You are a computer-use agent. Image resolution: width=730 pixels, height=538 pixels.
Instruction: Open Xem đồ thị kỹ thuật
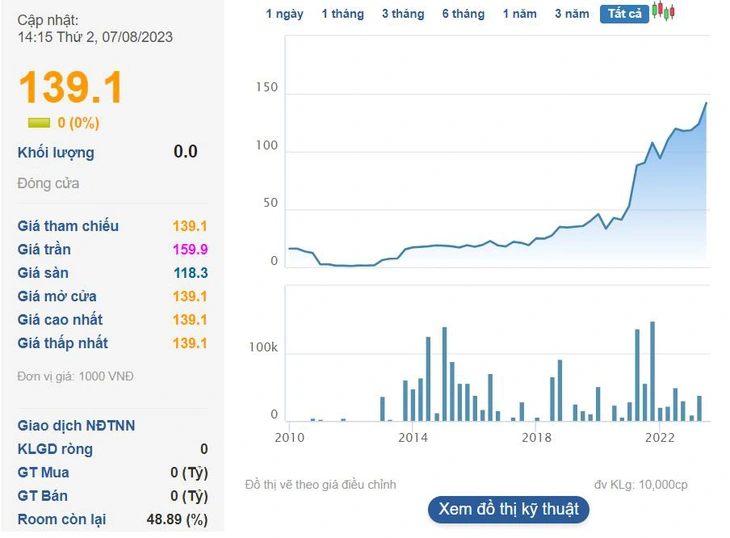pos(508,509)
